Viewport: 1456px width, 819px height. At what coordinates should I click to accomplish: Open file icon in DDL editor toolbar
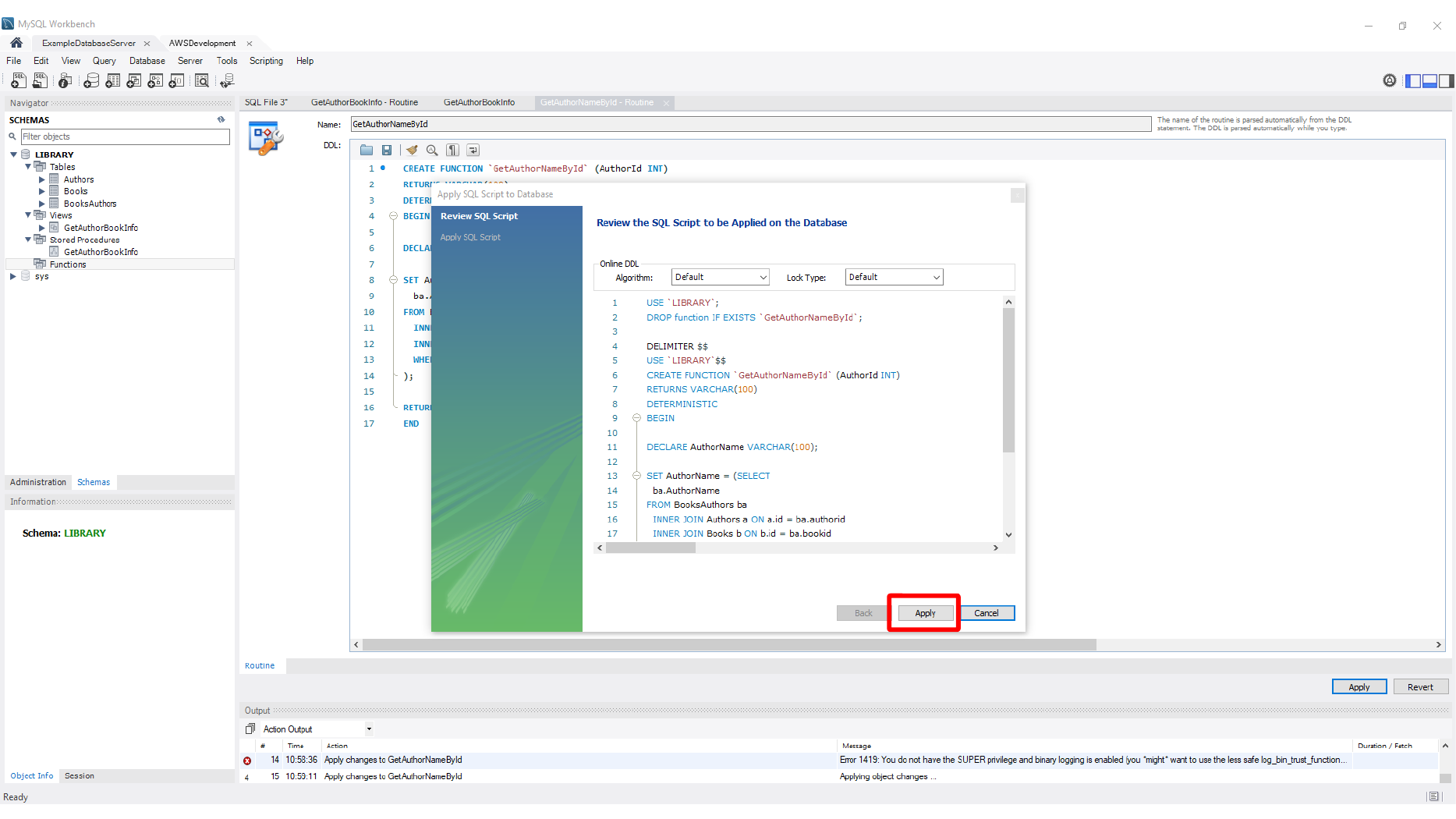click(367, 150)
